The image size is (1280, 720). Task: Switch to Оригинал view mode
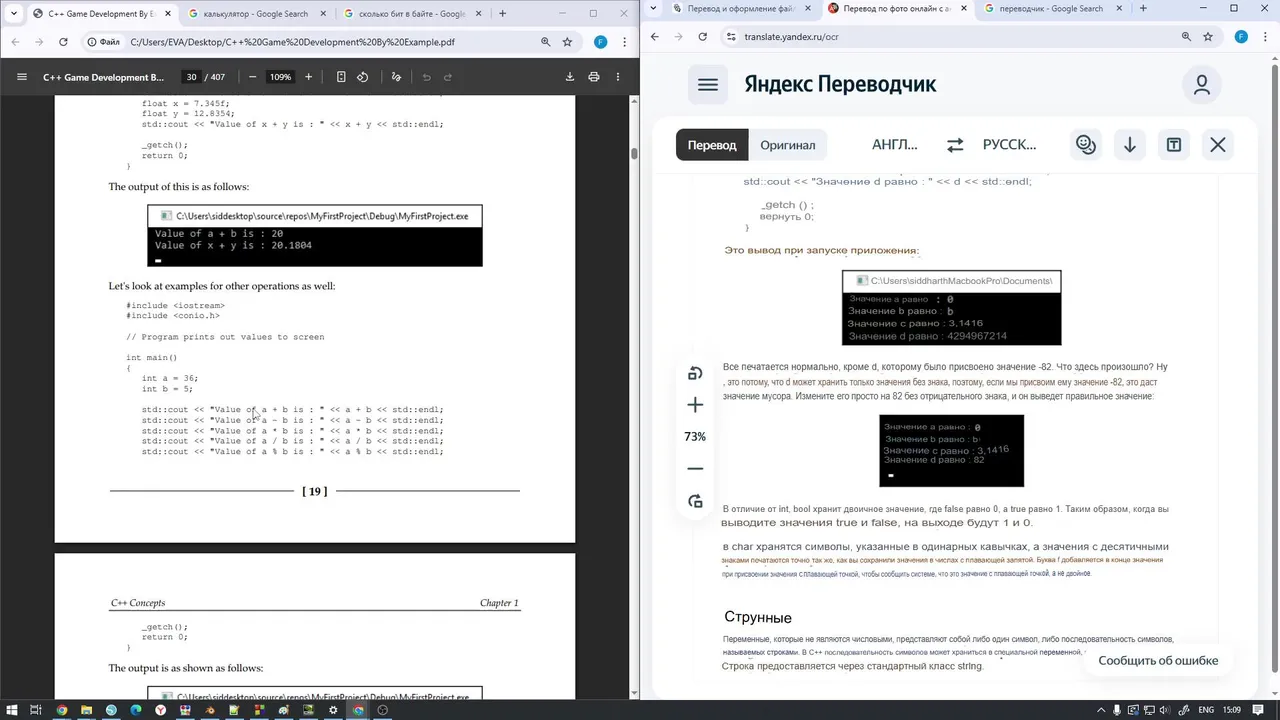pos(788,145)
